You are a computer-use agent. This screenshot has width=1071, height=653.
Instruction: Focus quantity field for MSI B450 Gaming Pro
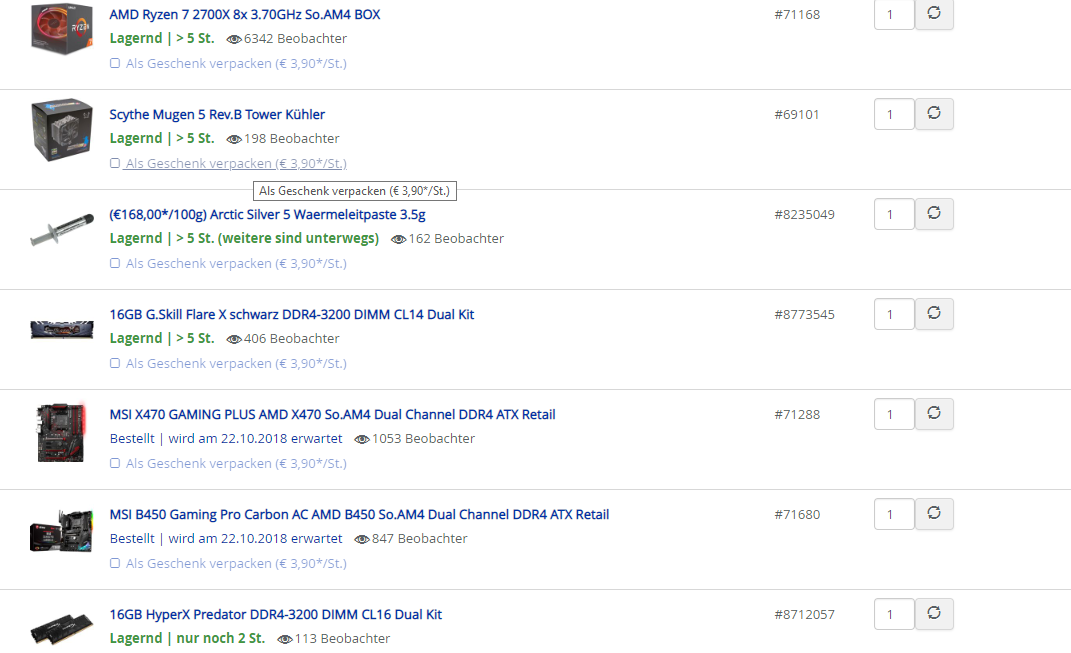point(894,514)
